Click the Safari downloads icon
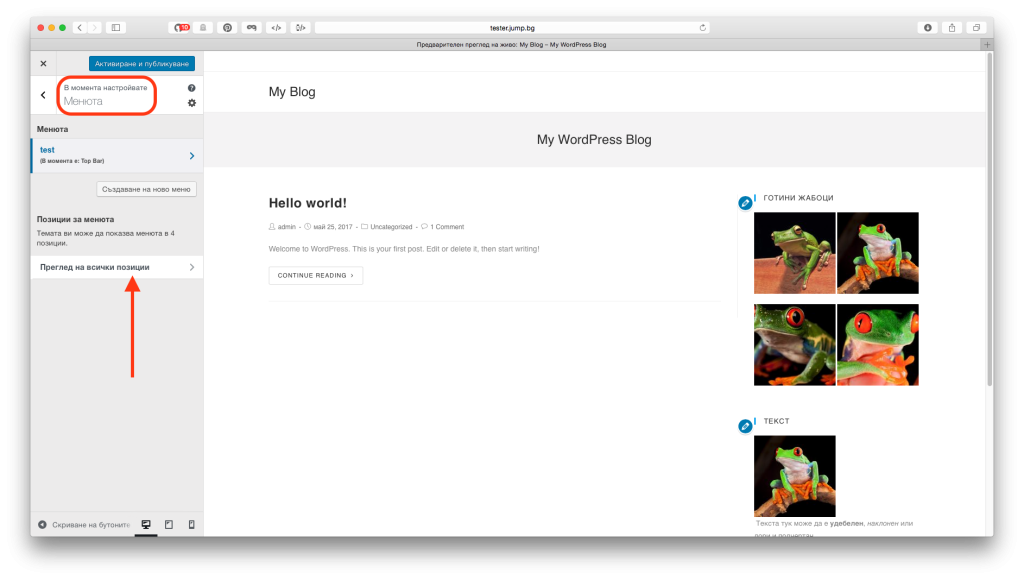Image resolution: width=1024 pixels, height=580 pixels. tap(930, 27)
